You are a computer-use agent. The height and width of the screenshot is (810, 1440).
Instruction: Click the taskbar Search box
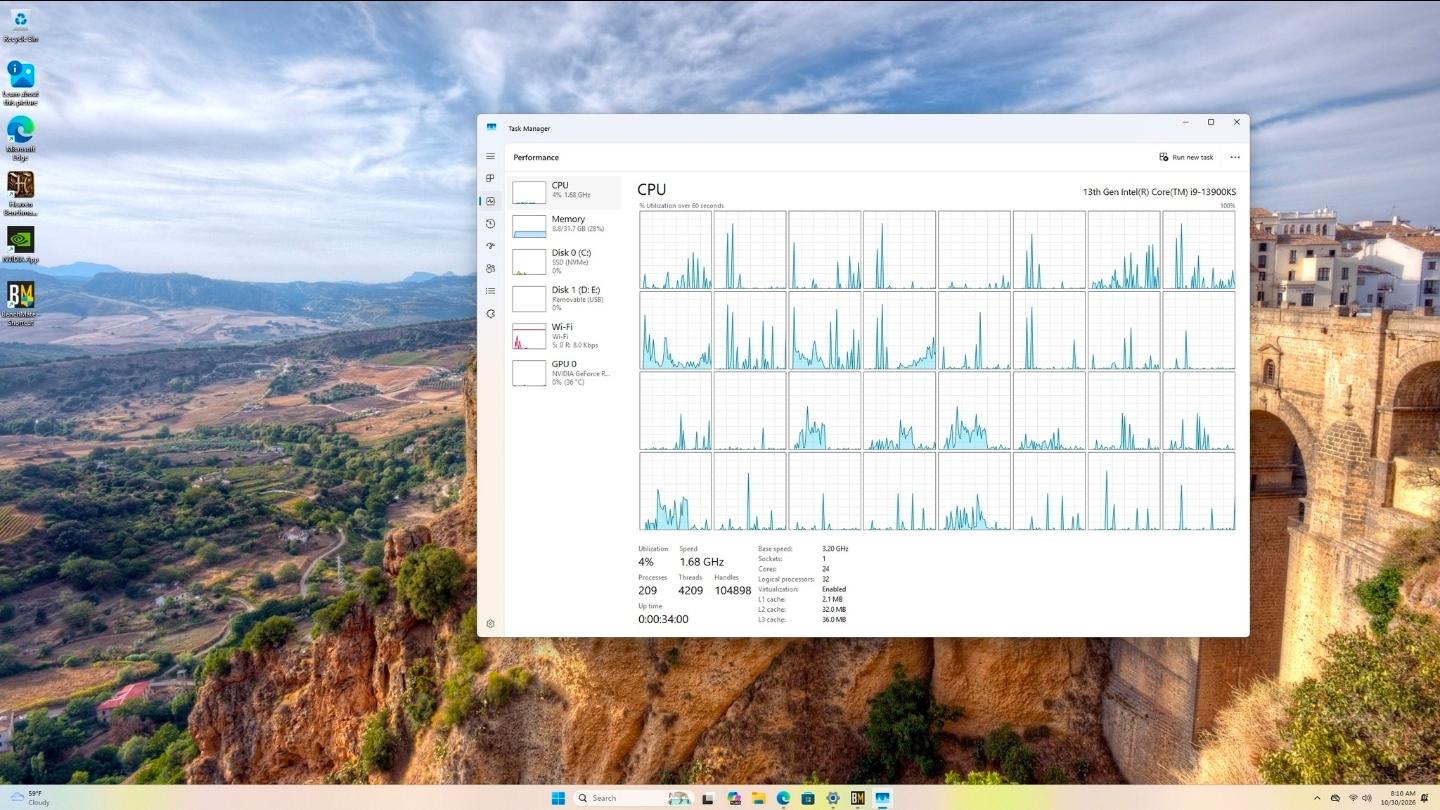tap(634, 798)
